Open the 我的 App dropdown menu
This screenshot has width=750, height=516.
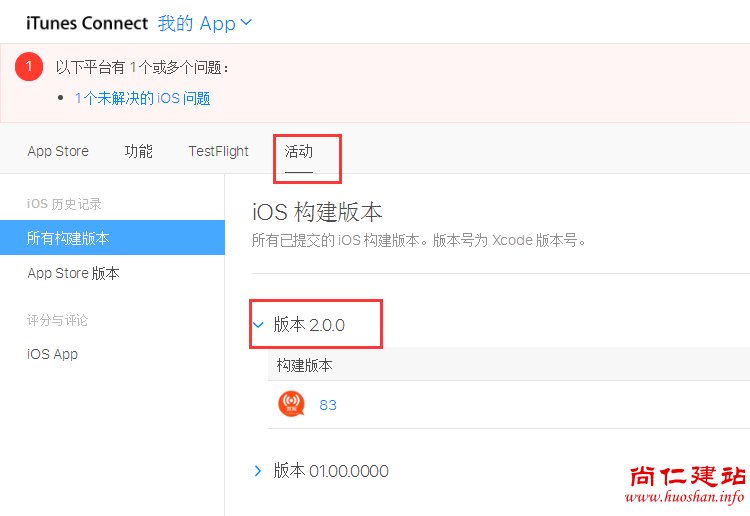click(x=205, y=23)
